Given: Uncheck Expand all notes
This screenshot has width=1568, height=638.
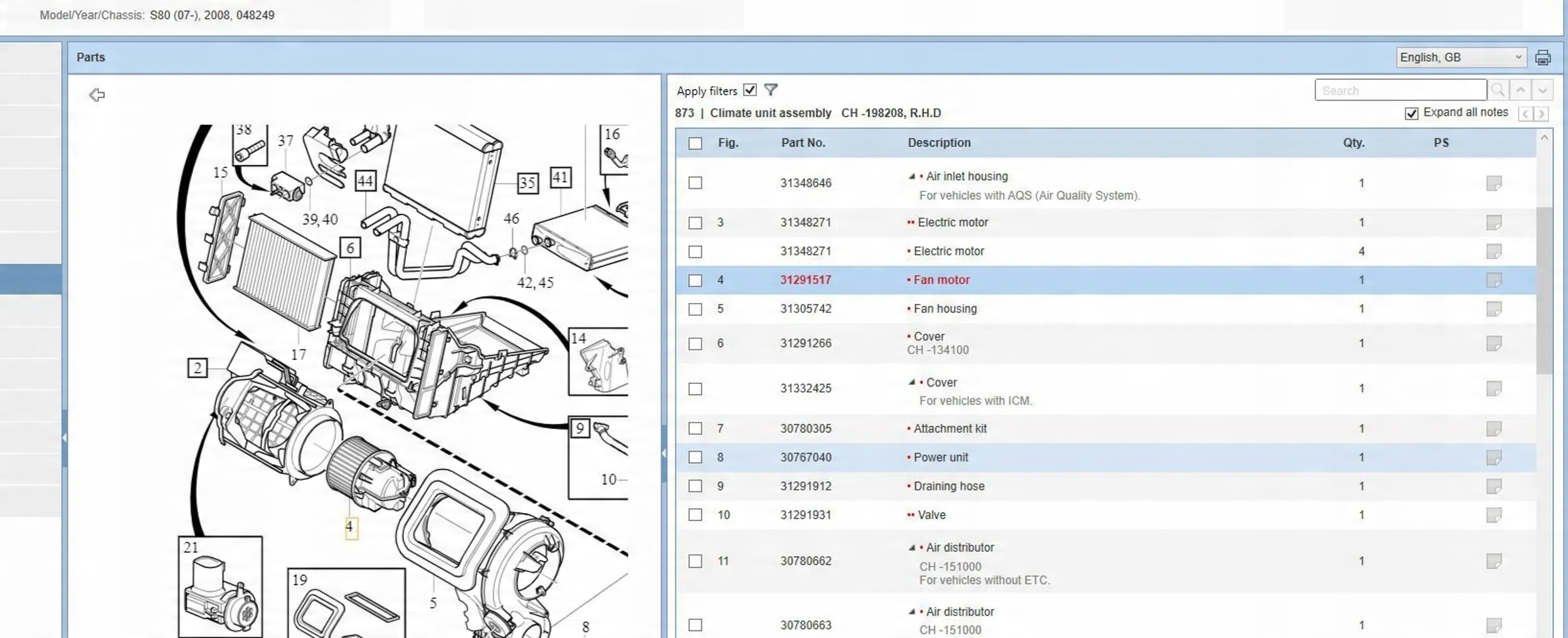Looking at the screenshot, I should 1411,114.
